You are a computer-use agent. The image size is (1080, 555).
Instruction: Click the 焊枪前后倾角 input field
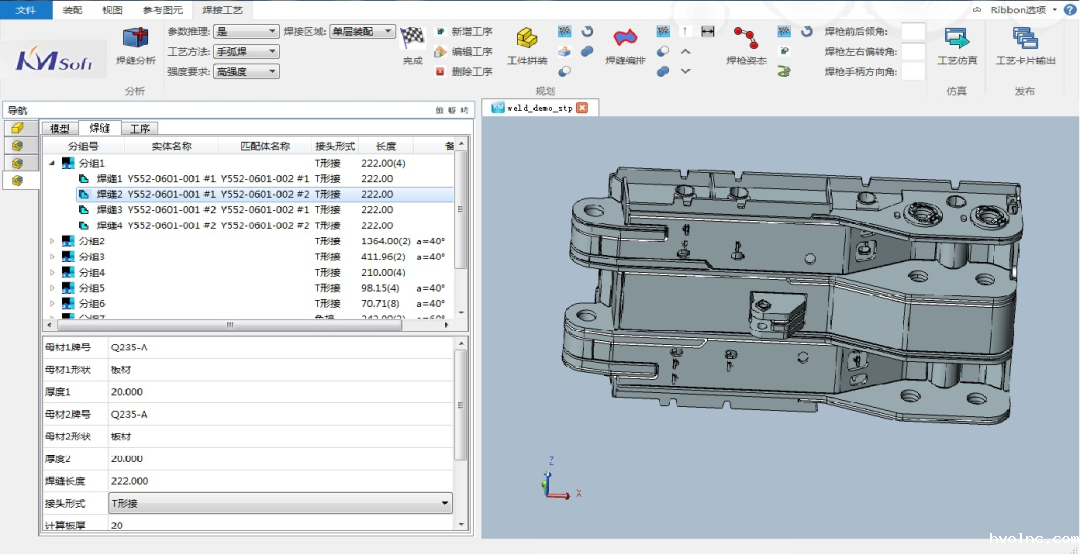(x=912, y=32)
